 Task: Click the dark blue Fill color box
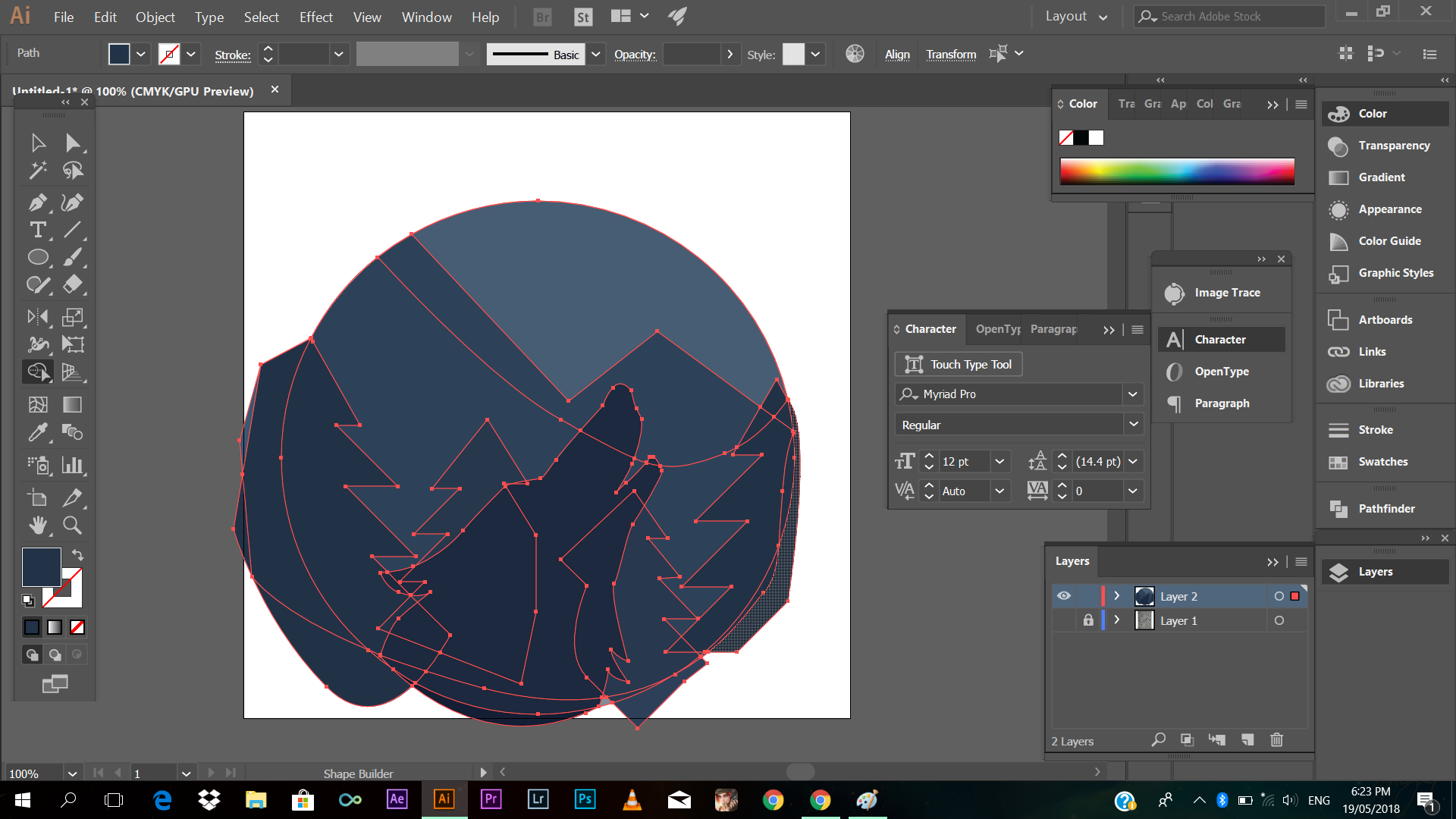coord(41,567)
